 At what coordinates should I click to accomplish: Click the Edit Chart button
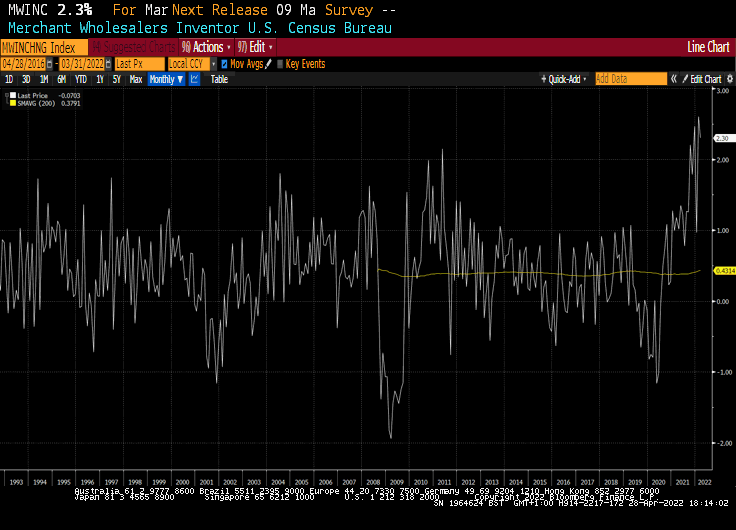pos(702,79)
